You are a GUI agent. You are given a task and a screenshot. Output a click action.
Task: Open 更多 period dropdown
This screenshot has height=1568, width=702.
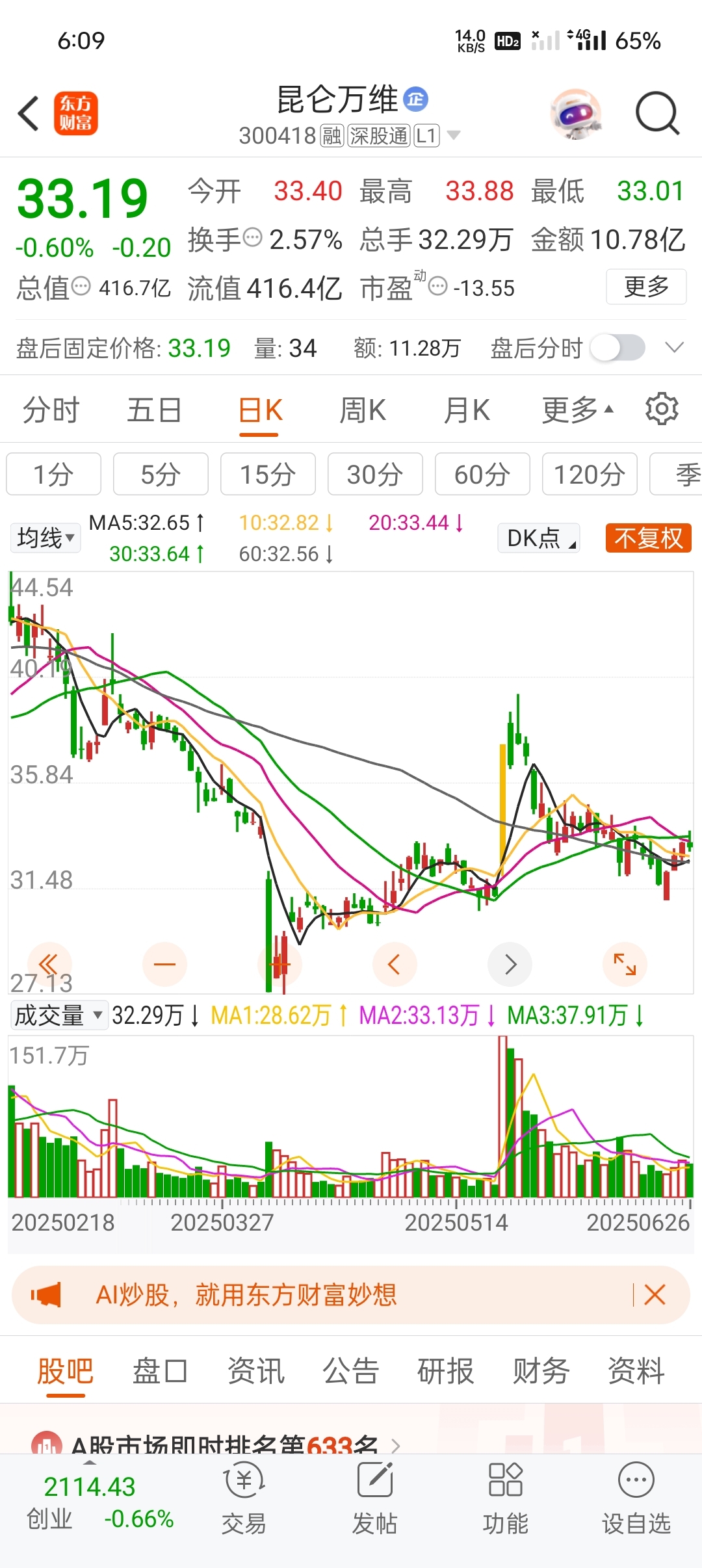click(x=578, y=410)
